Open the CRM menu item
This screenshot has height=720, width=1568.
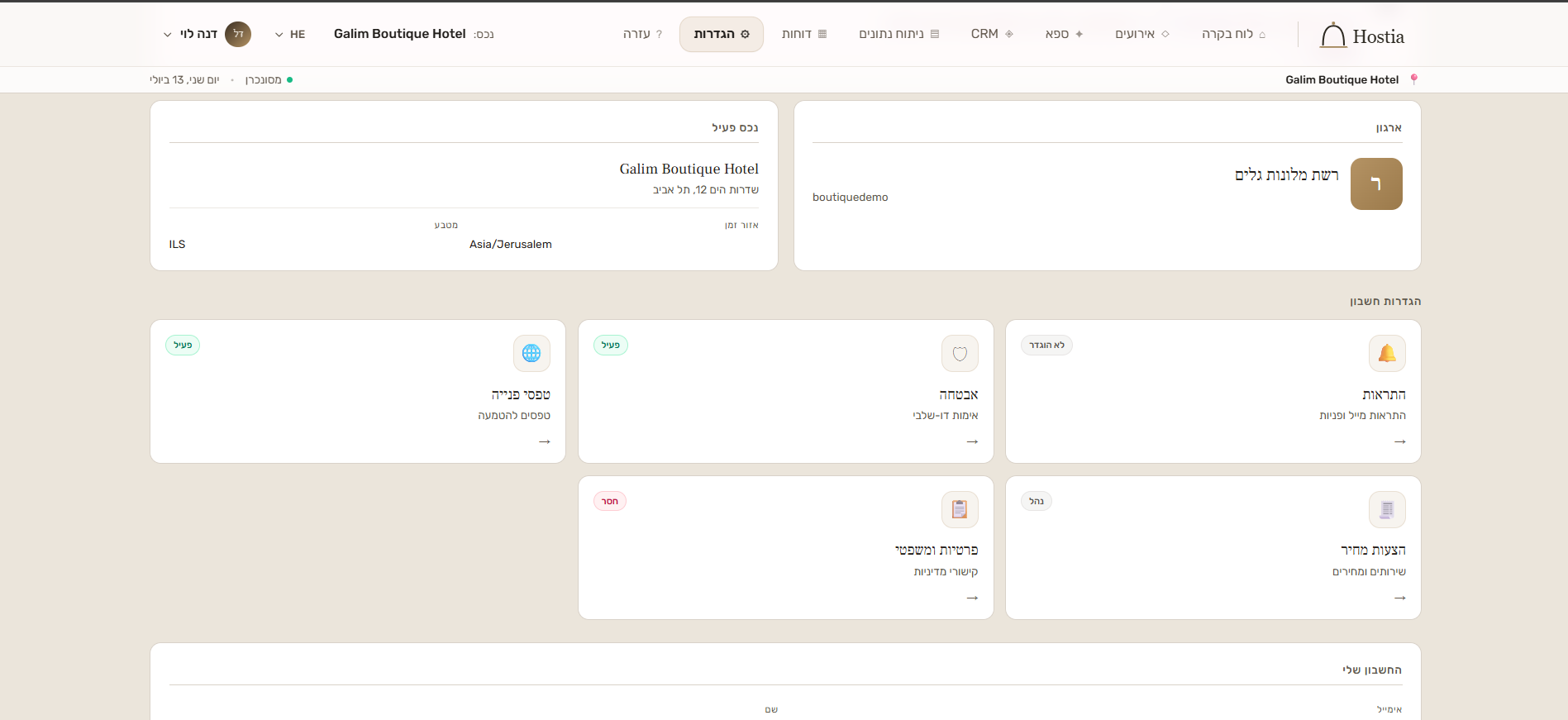point(992,34)
